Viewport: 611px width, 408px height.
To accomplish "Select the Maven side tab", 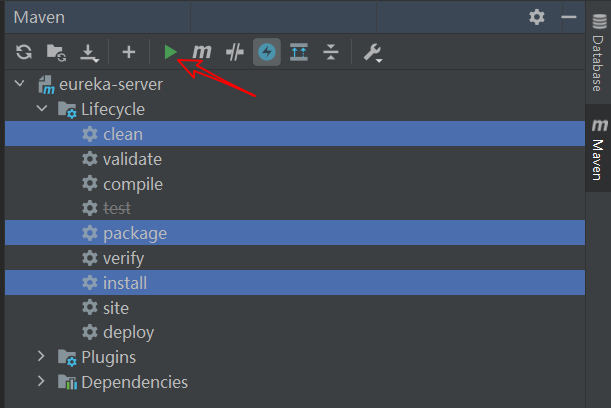I will pyautogui.click(x=599, y=149).
